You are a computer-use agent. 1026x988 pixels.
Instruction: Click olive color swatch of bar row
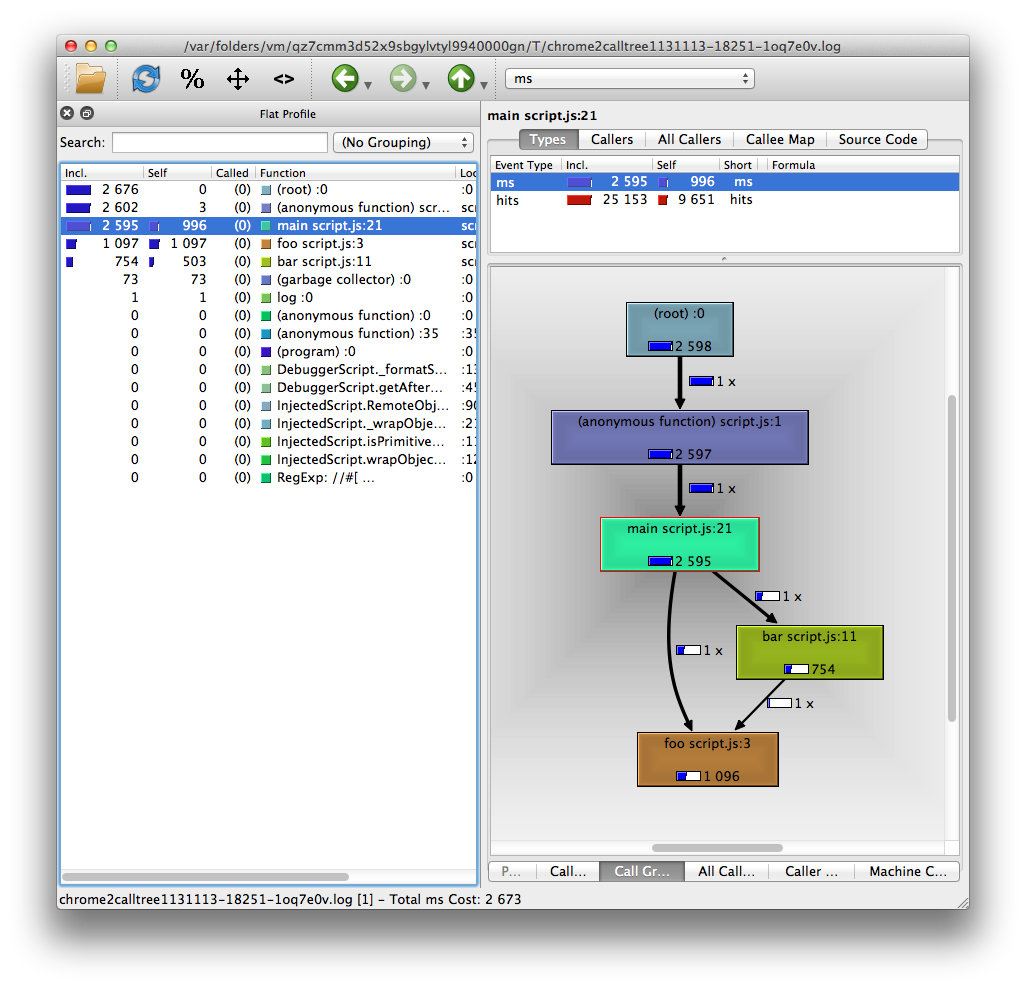[266, 262]
